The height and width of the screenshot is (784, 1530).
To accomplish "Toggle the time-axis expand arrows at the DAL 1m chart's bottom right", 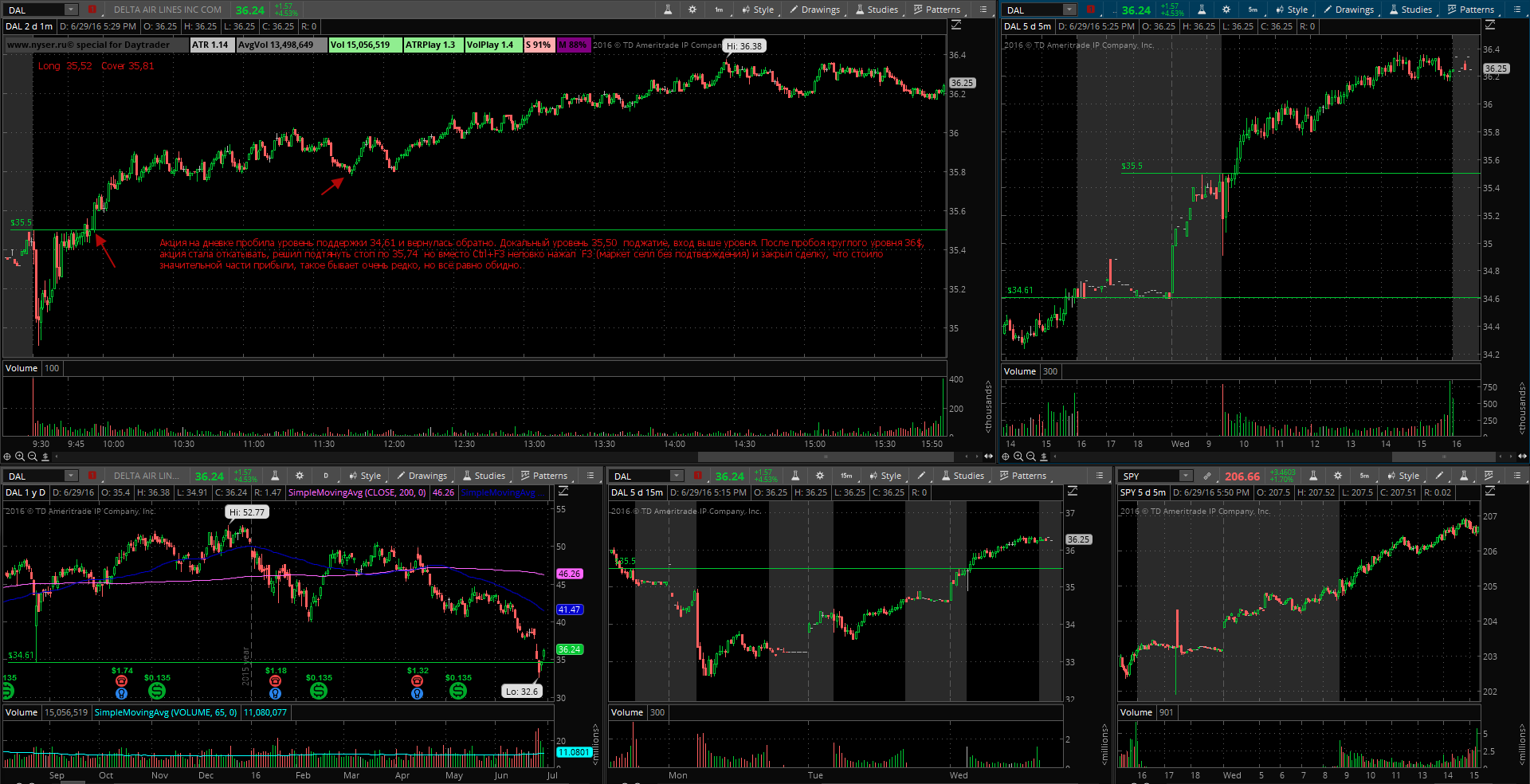I will click(988, 457).
